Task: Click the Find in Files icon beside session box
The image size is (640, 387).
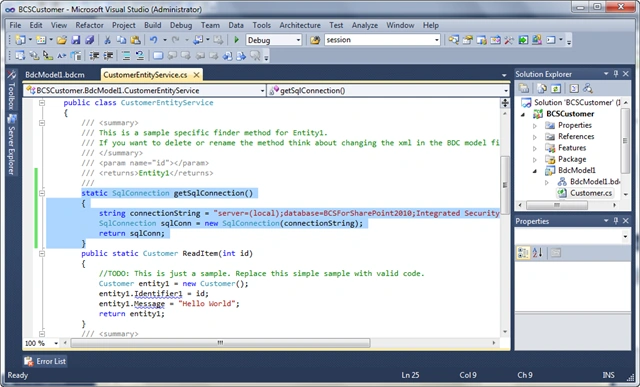Action: click(x=315, y=40)
